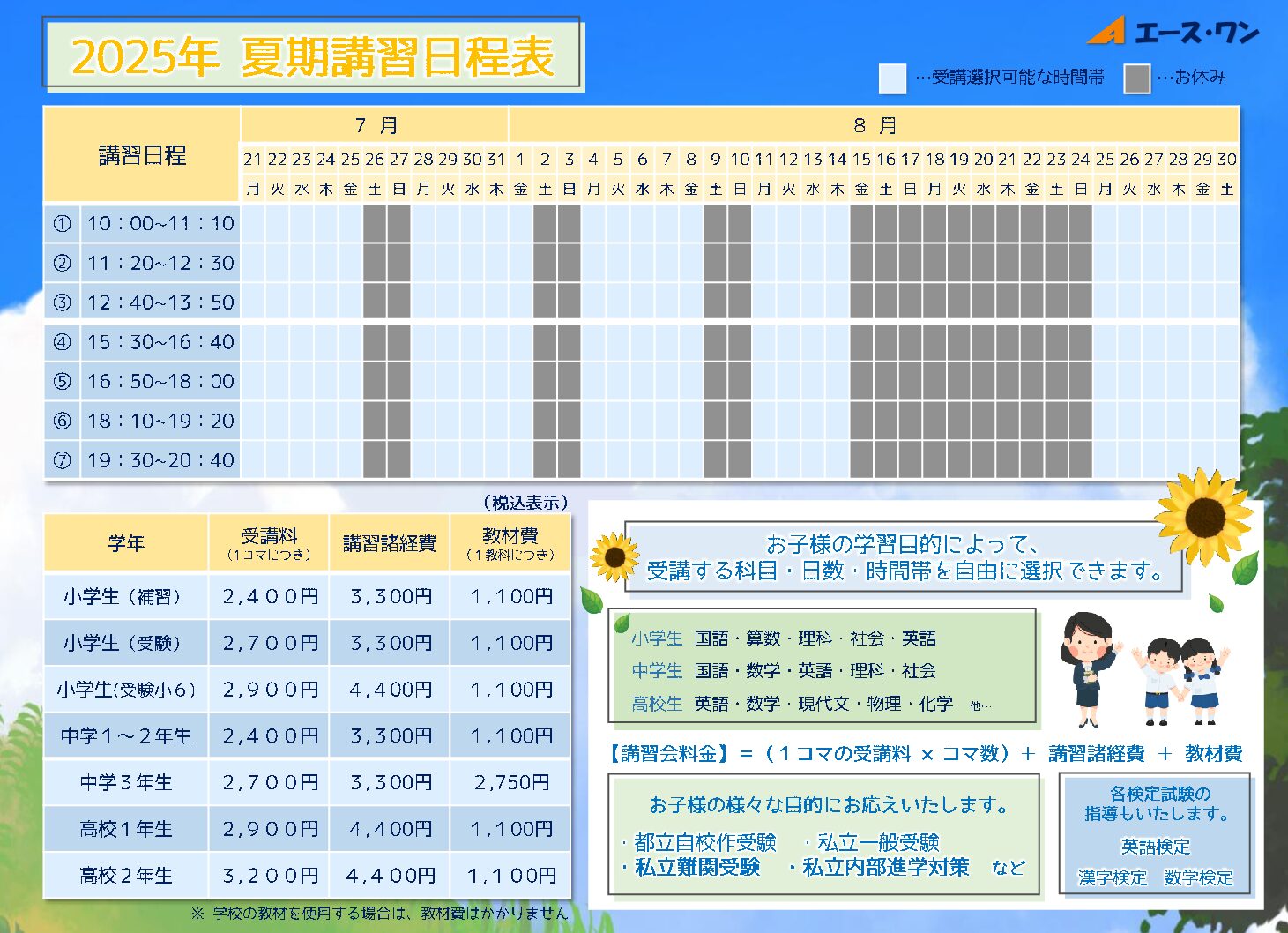Viewport: 1288px width, 933px height.
Task: Click 英語検定
Action: (1156, 847)
